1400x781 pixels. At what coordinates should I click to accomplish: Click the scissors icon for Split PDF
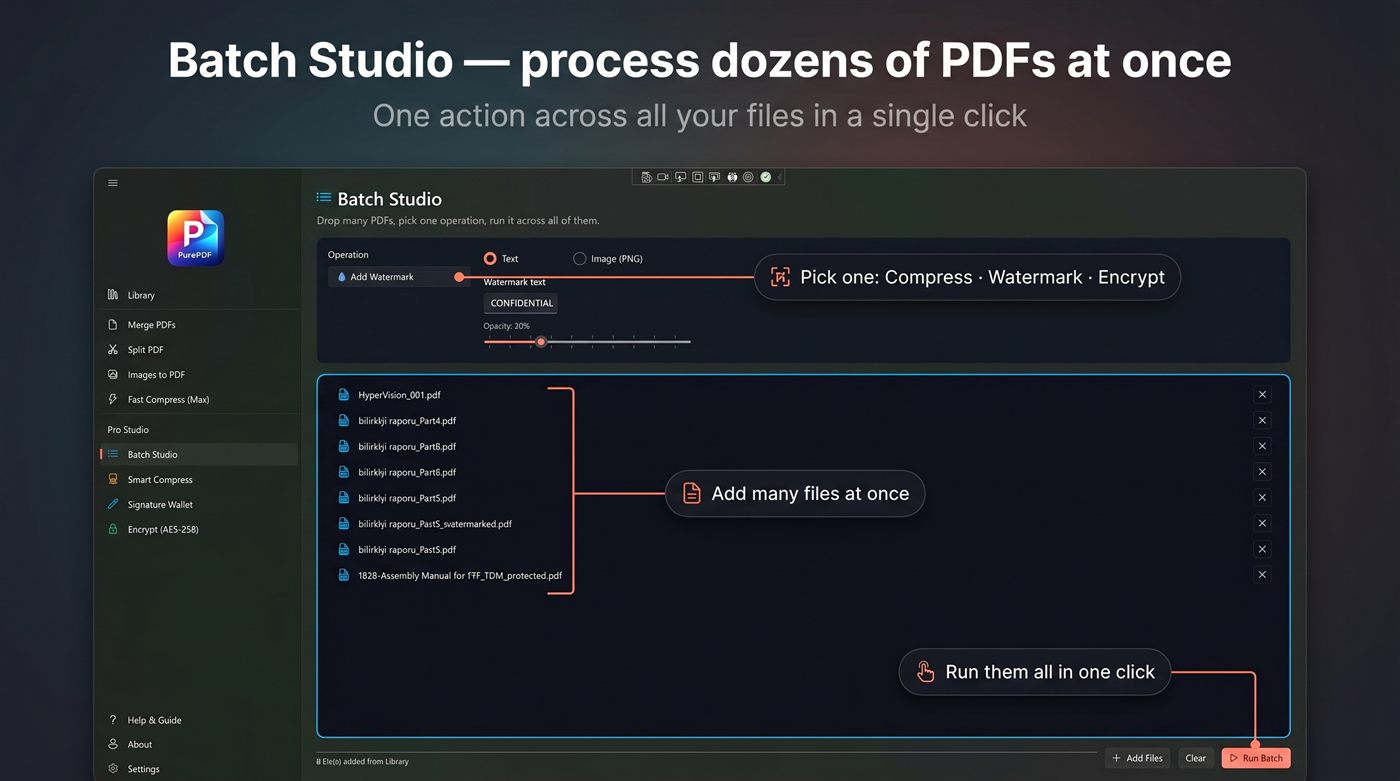click(x=113, y=350)
